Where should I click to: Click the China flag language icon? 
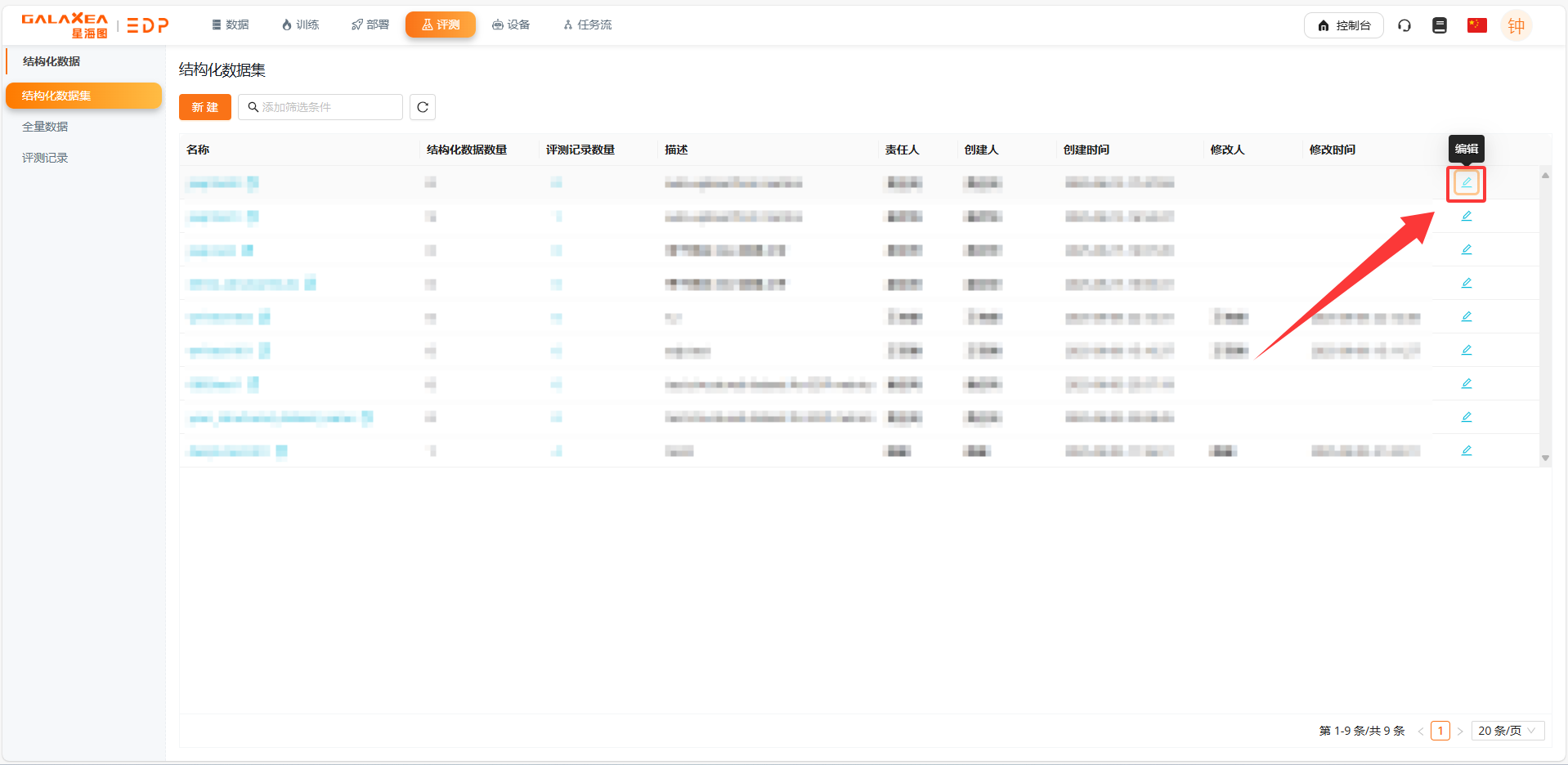1476,25
